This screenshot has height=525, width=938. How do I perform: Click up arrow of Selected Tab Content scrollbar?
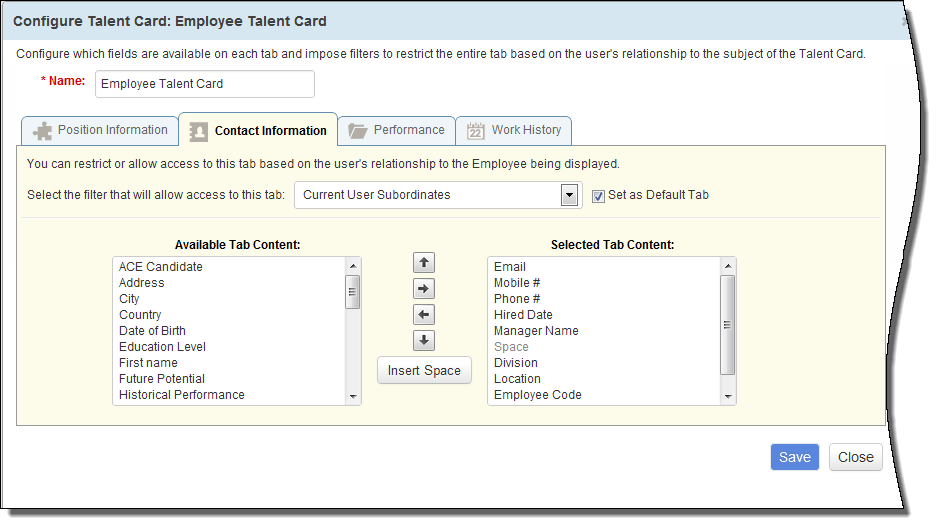pos(728,266)
